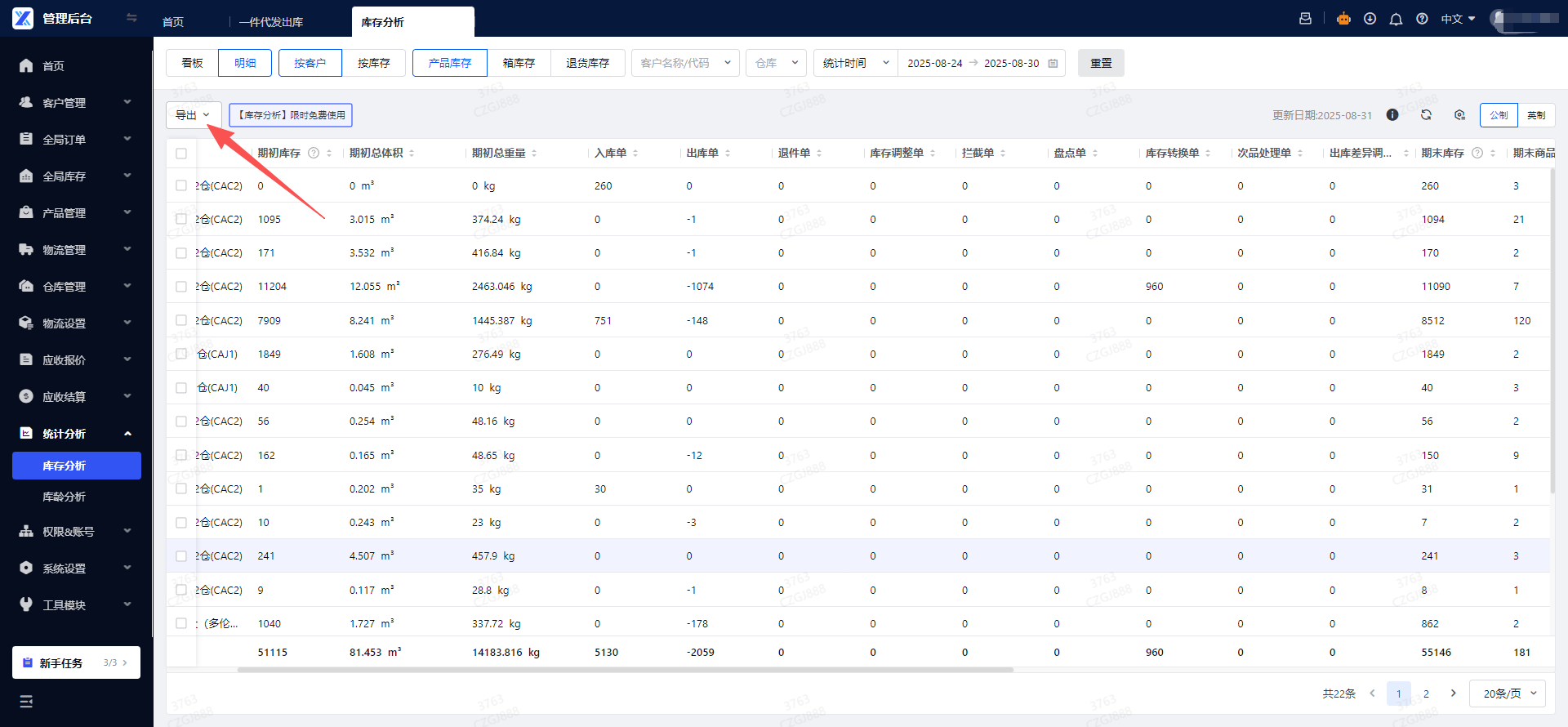Click the info icon beside update date
The width and height of the screenshot is (1568, 727).
pos(1392,115)
